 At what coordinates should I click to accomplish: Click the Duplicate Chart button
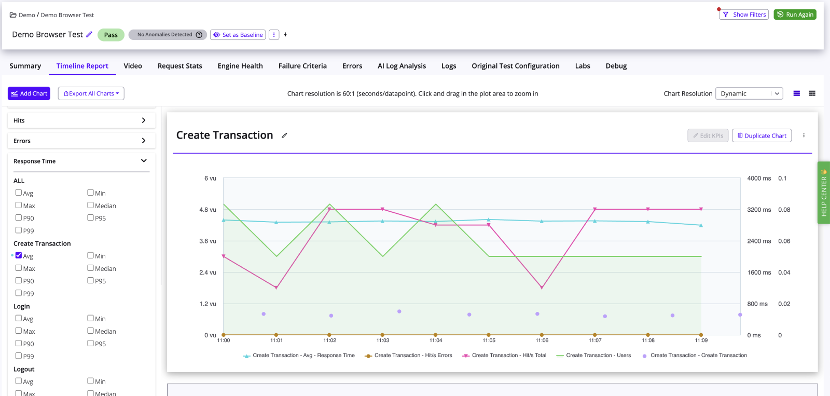[x=762, y=136]
